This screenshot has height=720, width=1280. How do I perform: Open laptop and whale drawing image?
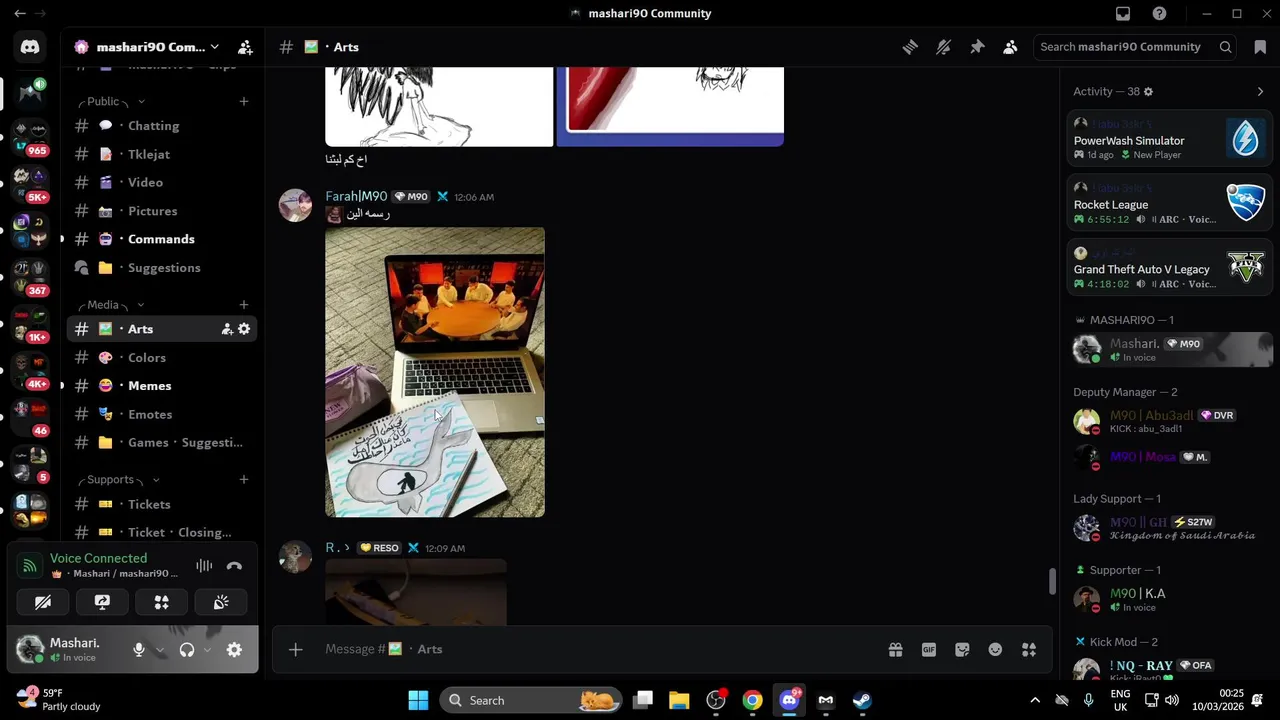coord(435,372)
